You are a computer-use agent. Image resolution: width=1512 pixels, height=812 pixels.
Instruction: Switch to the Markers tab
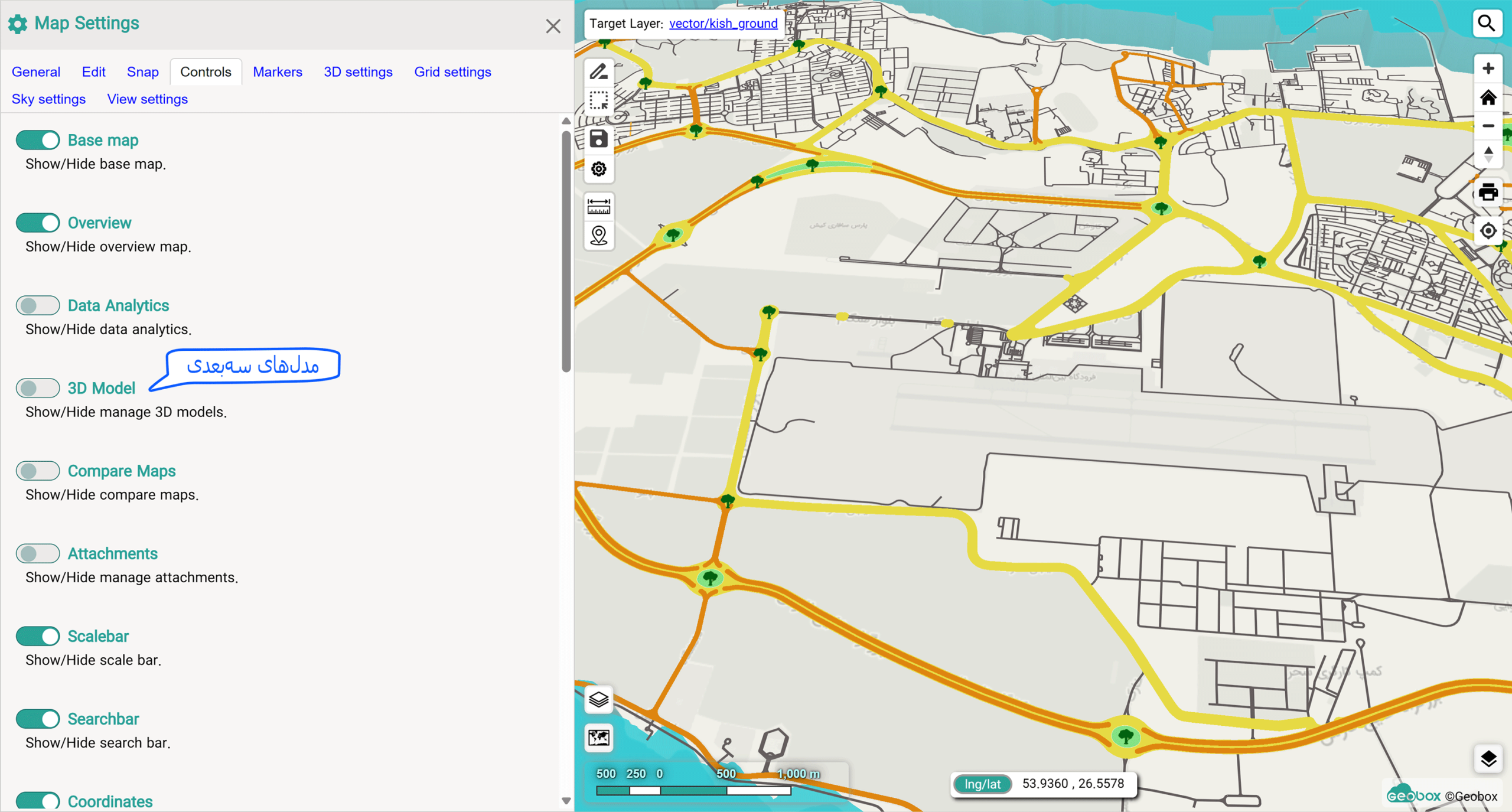(278, 72)
